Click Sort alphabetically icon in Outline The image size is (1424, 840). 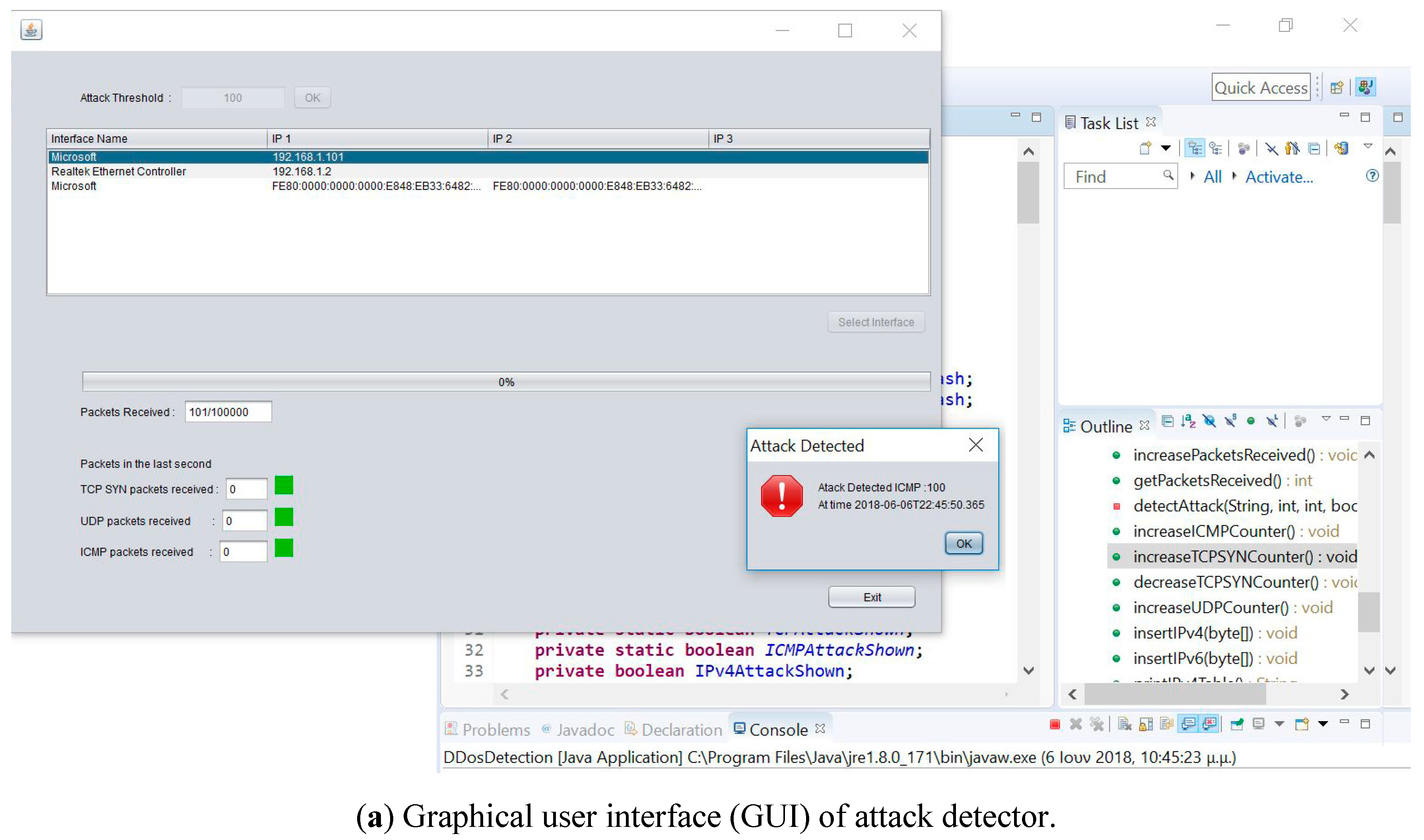1188,421
